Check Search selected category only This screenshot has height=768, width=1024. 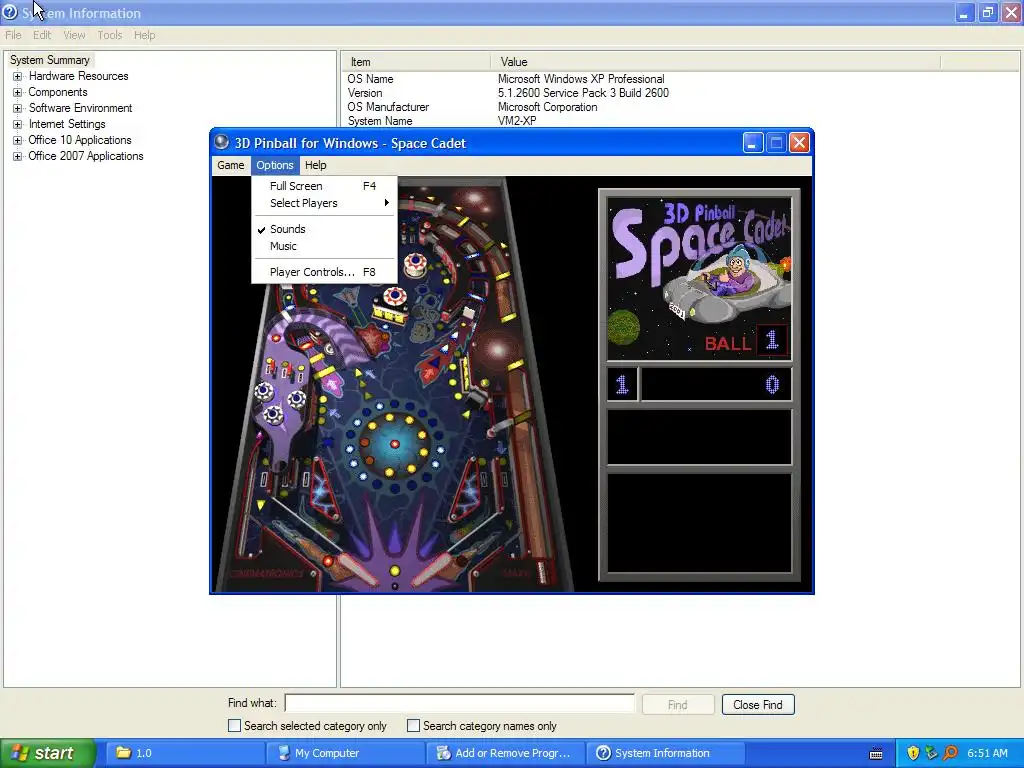coord(234,726)
